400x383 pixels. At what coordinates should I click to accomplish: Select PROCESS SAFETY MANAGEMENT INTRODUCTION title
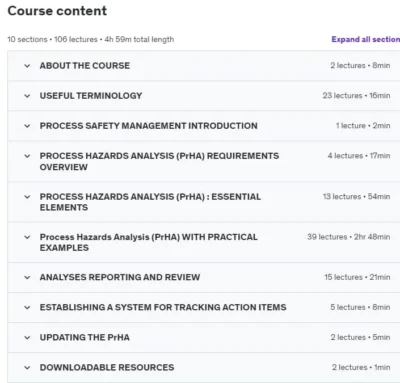click(x=148, y=126)
